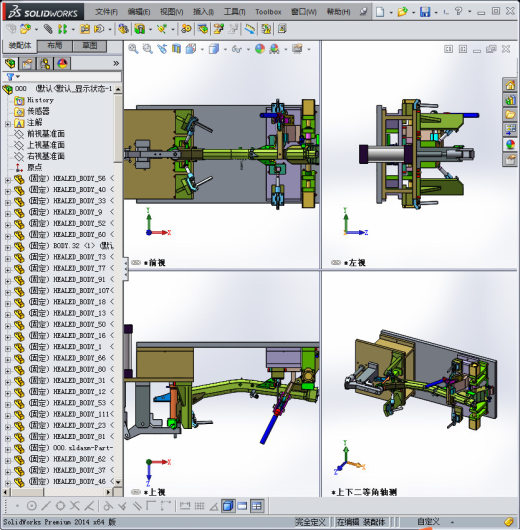Click the Save disk icon in the title bar

(425, 12)
